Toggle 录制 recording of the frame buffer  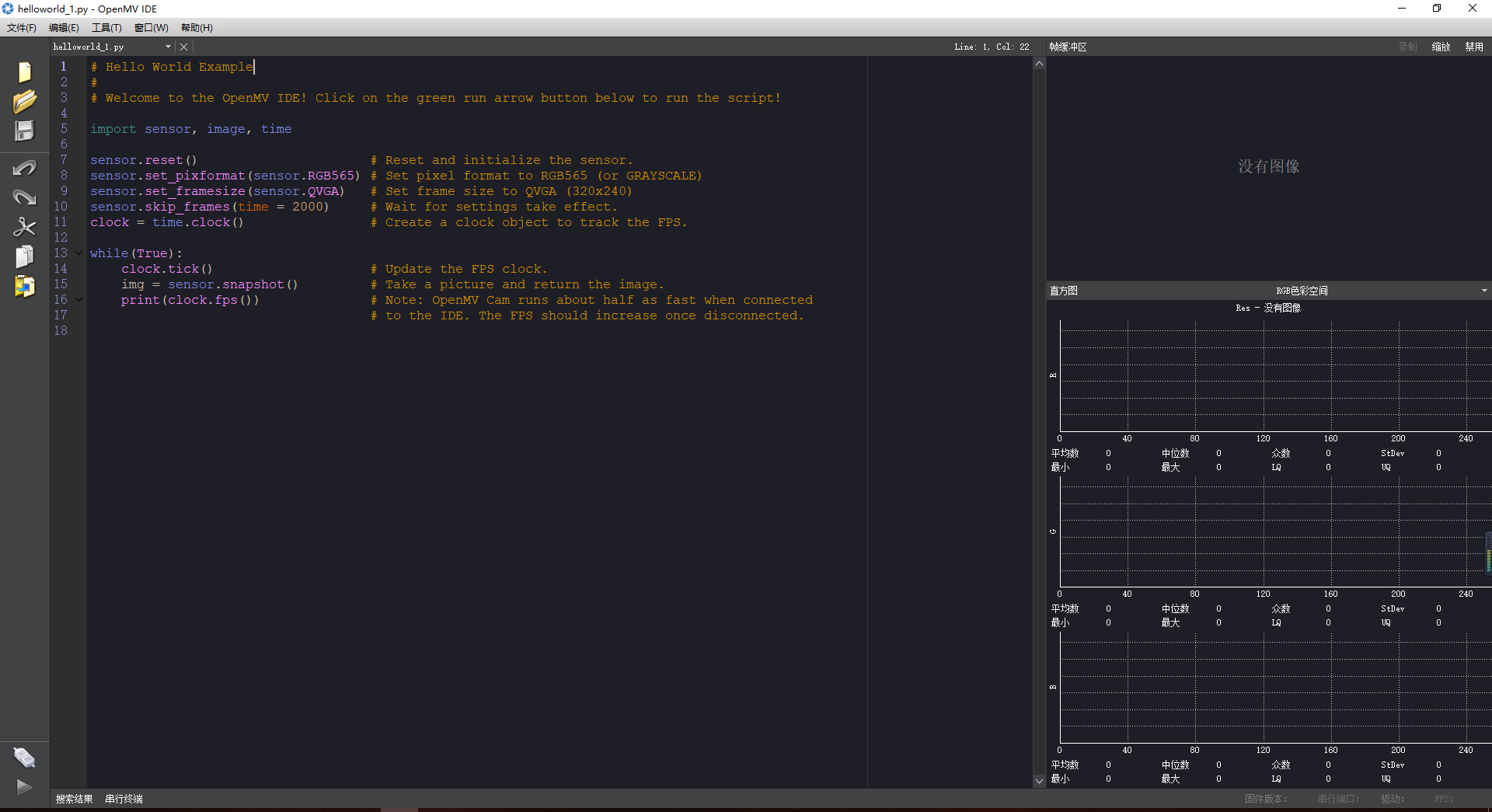pos(1407,46)
